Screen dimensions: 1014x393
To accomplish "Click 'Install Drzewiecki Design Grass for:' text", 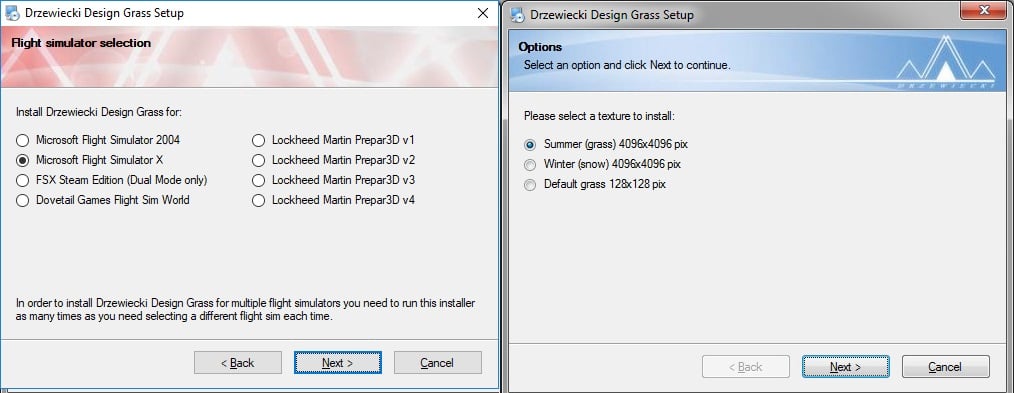I will pos(99,112).
